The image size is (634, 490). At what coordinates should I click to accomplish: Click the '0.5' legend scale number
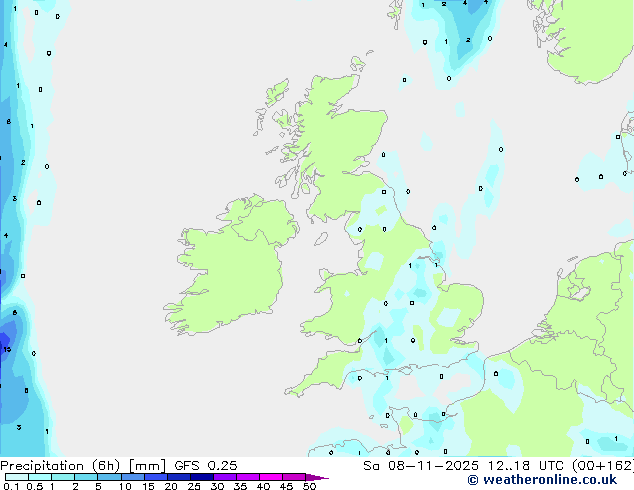point(35,486)
